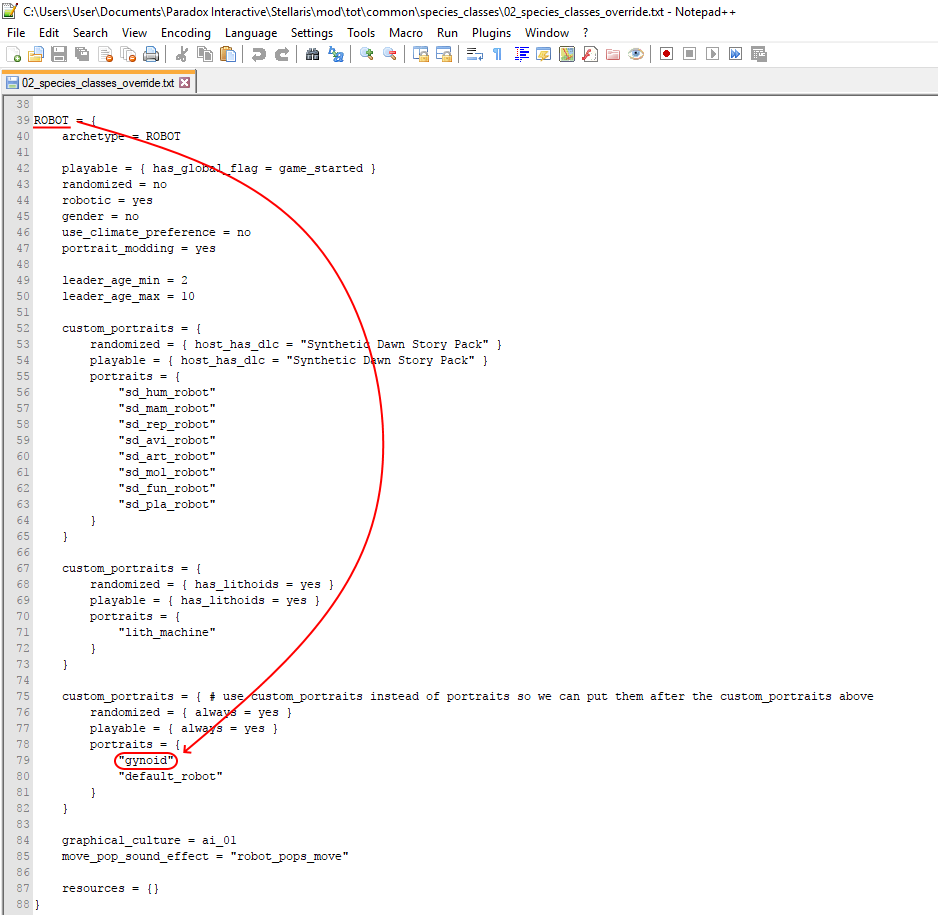
Task: Click the "lith_machine" portrait line
Action: coord(167,632)
